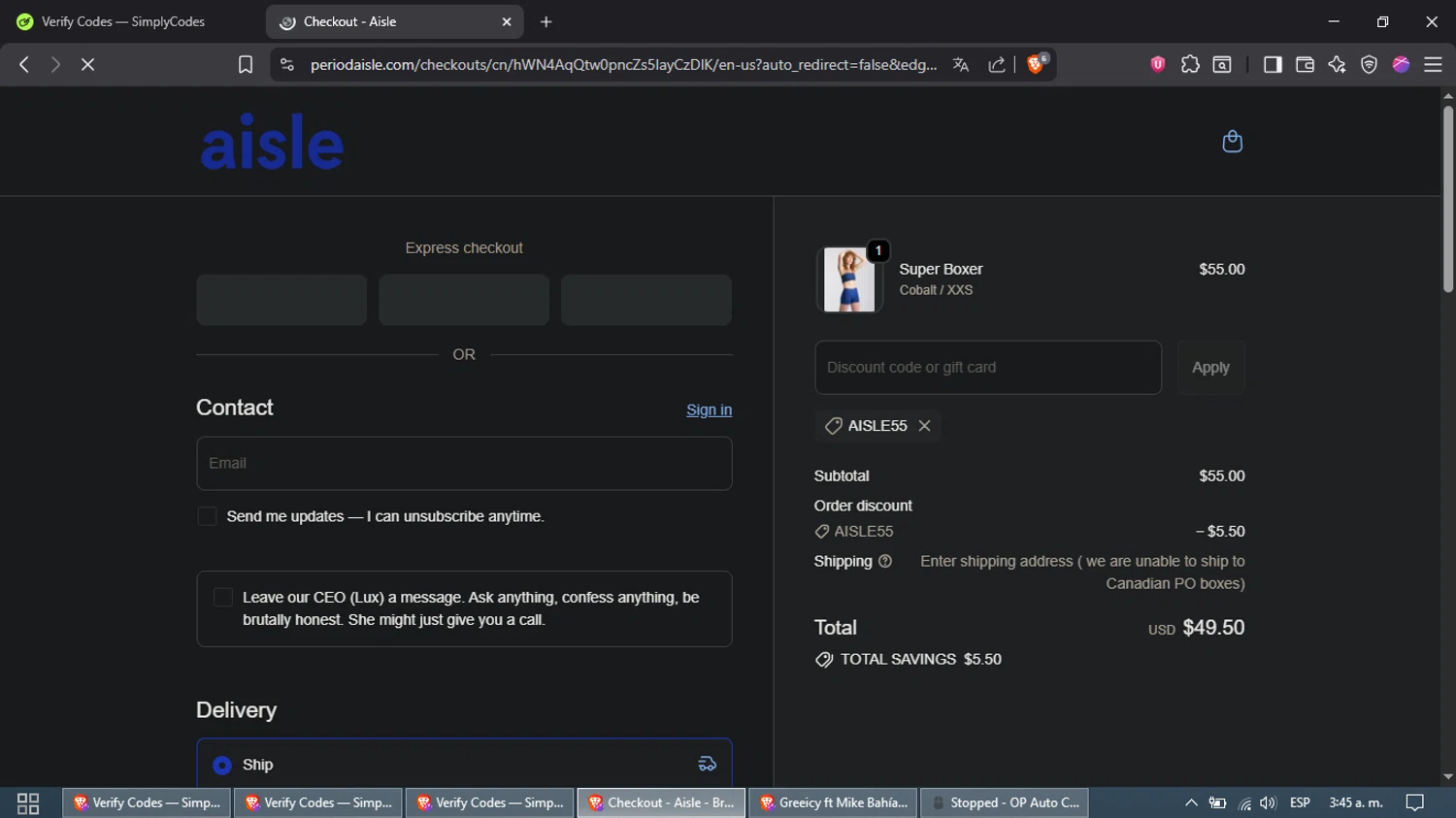Click the middle express checkout button
This screenshot has width=1456, height=818.
pyautogui.click(x=464, y=300)
